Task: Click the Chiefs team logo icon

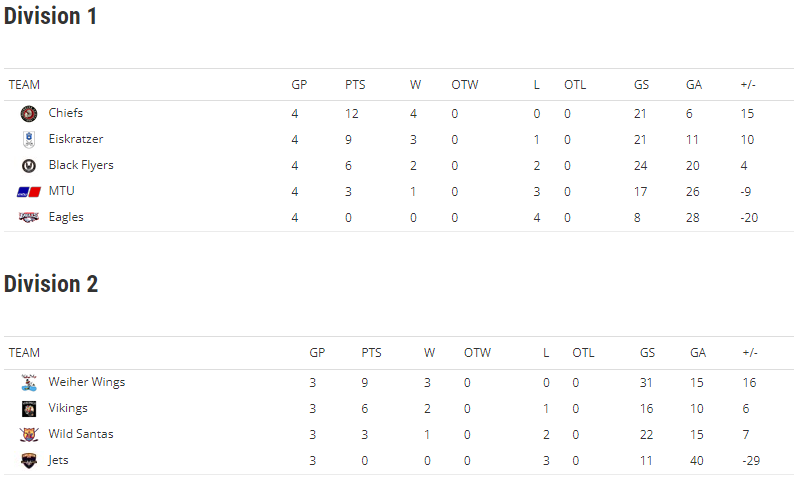Action: (29, 113)
